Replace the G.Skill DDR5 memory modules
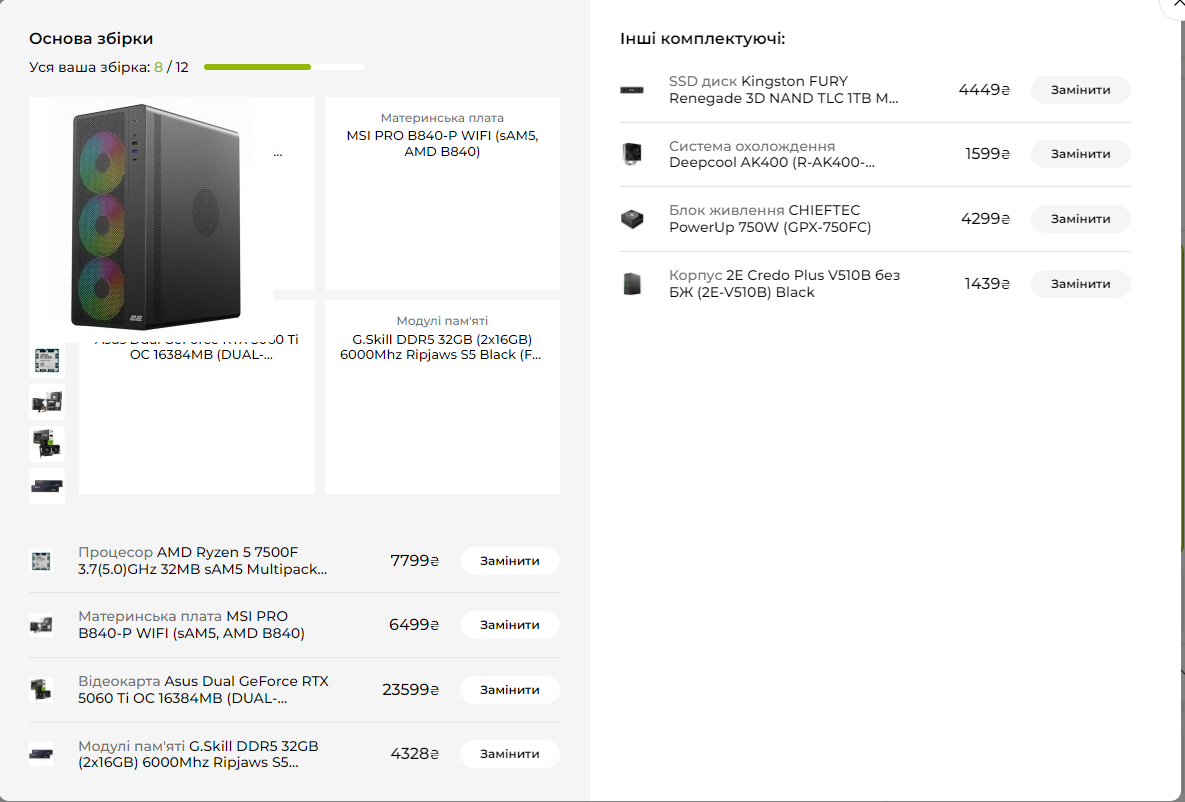The image size is (1185, 802). pyautogui.click(x=510, y=754)
